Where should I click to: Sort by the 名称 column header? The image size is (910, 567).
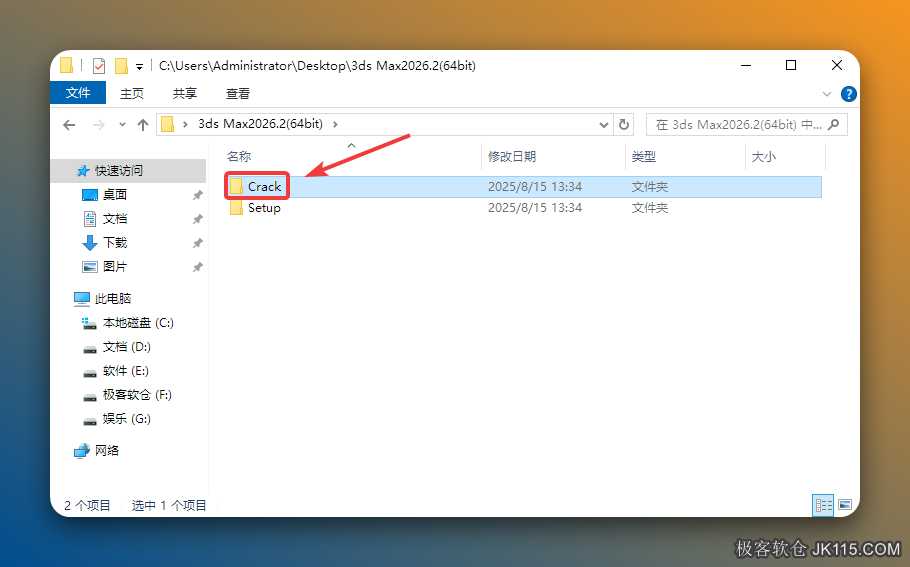tap(239, 156)
